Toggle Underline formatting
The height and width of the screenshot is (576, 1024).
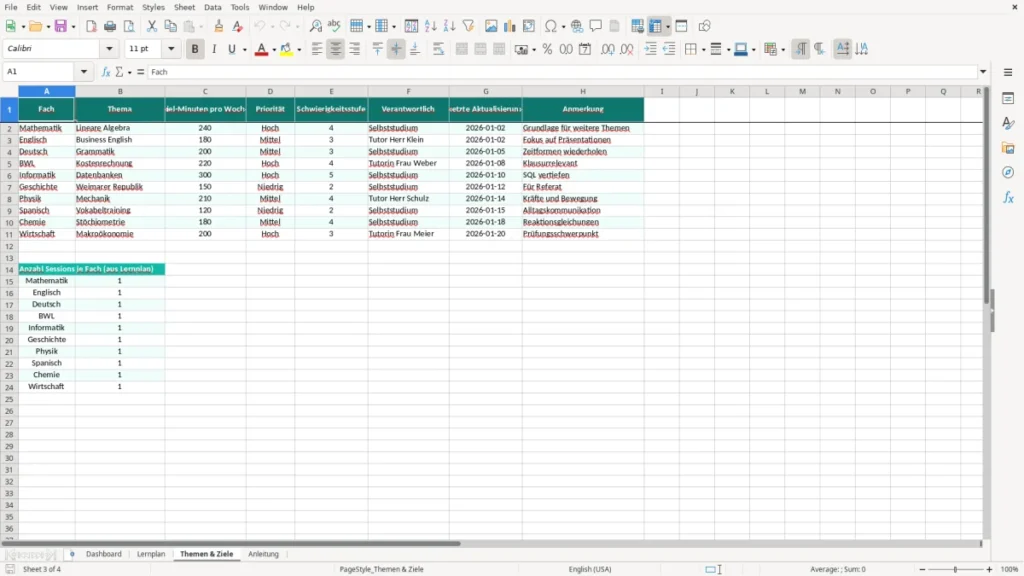231,49
